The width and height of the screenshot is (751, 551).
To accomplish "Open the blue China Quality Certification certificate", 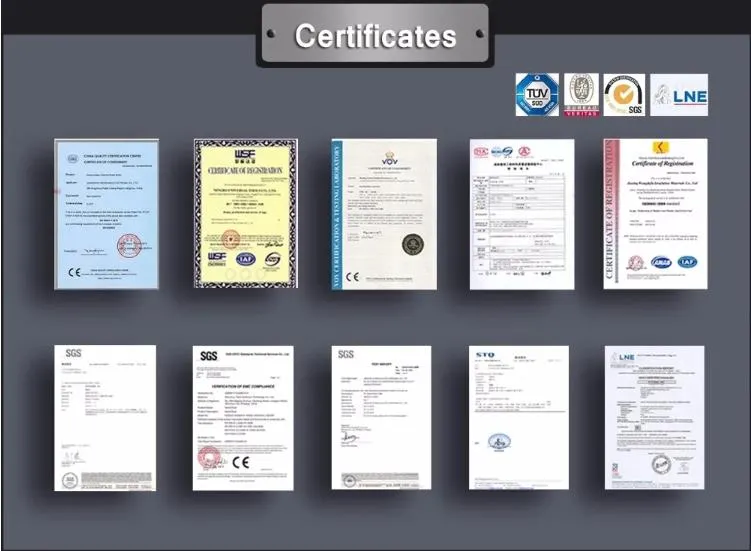I will point(106,214).
